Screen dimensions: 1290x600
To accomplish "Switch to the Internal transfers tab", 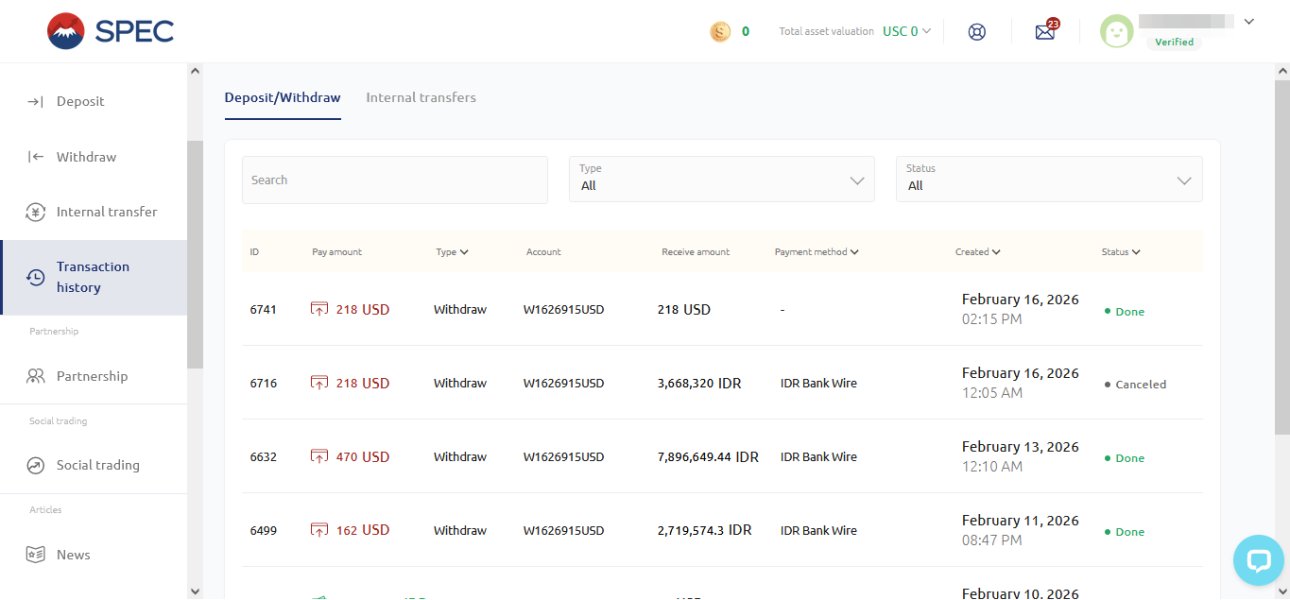I will 421,98.
